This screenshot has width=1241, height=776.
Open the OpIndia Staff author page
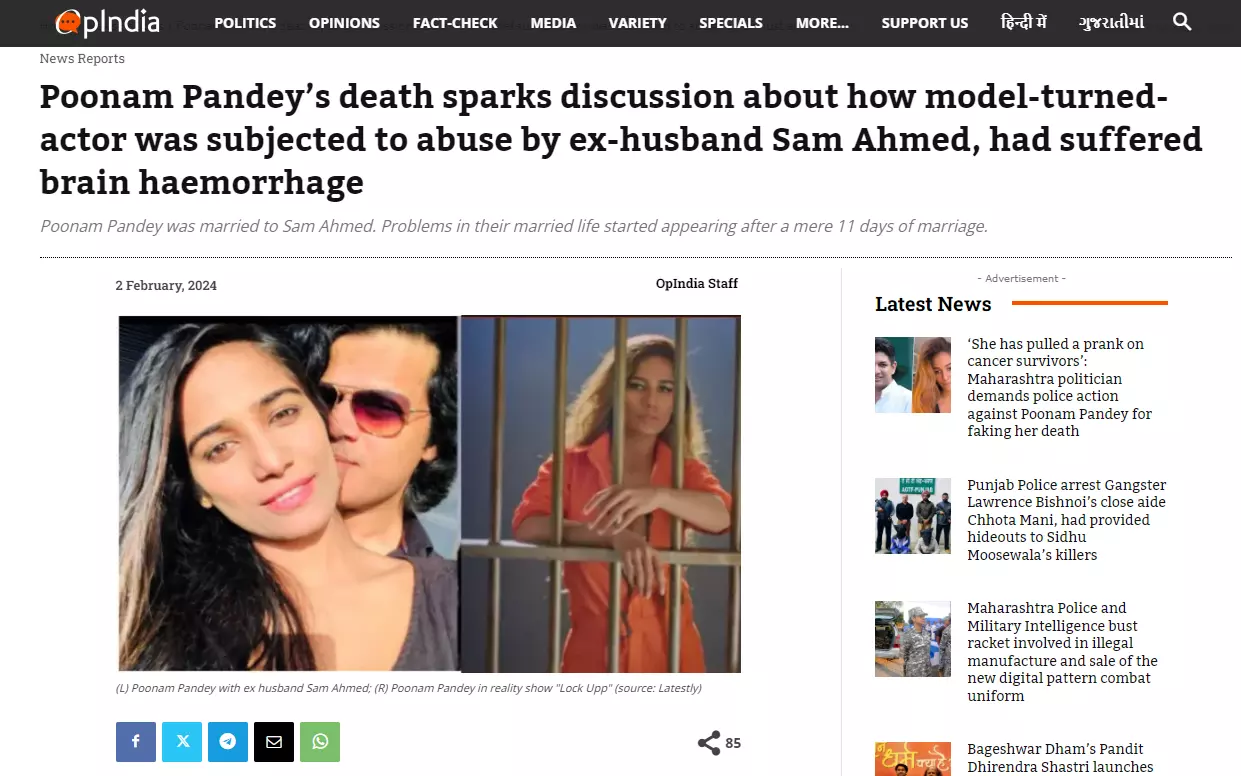(x=697, y=284)
